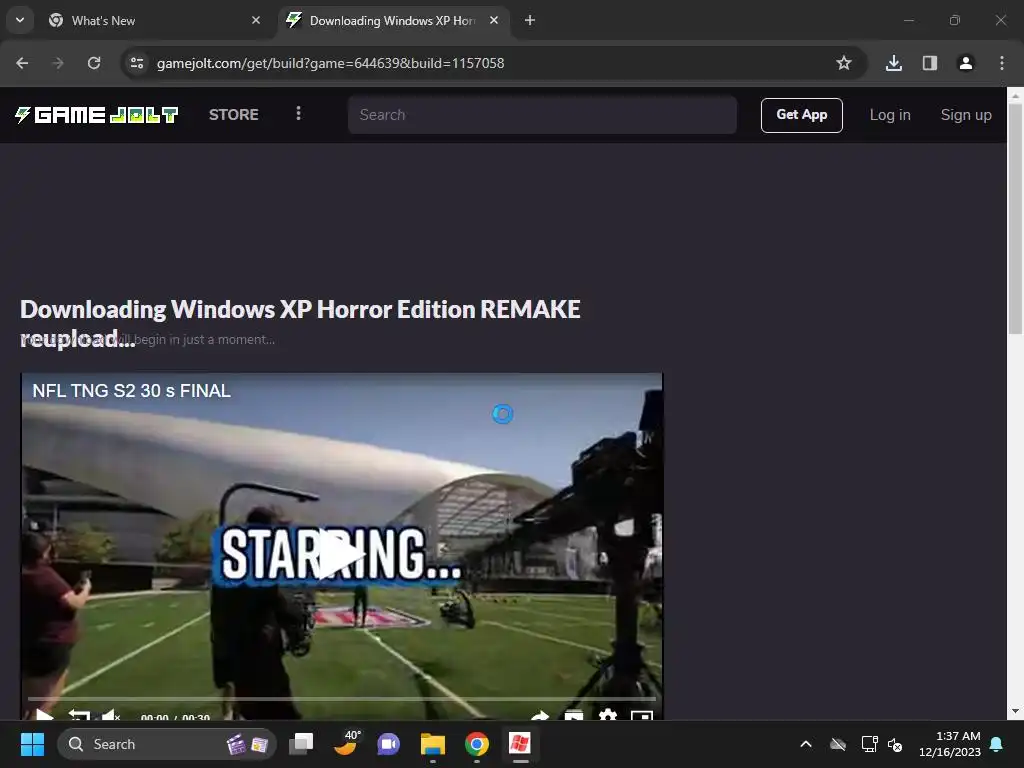Bookmark this page with the star icon
This screenshot has width=1024, height=768.
[844, 63]
